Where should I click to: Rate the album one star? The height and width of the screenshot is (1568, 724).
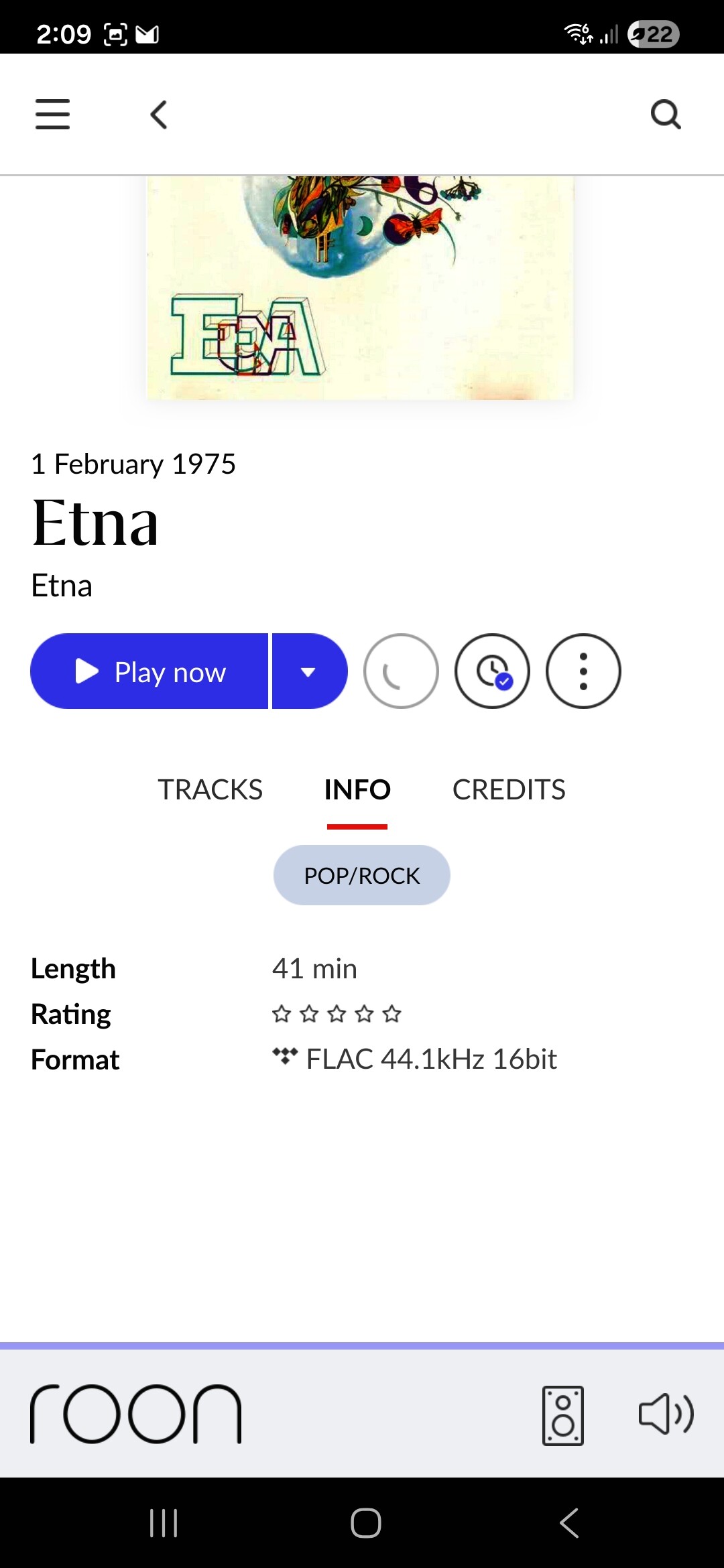click(x=282, y=1014)
